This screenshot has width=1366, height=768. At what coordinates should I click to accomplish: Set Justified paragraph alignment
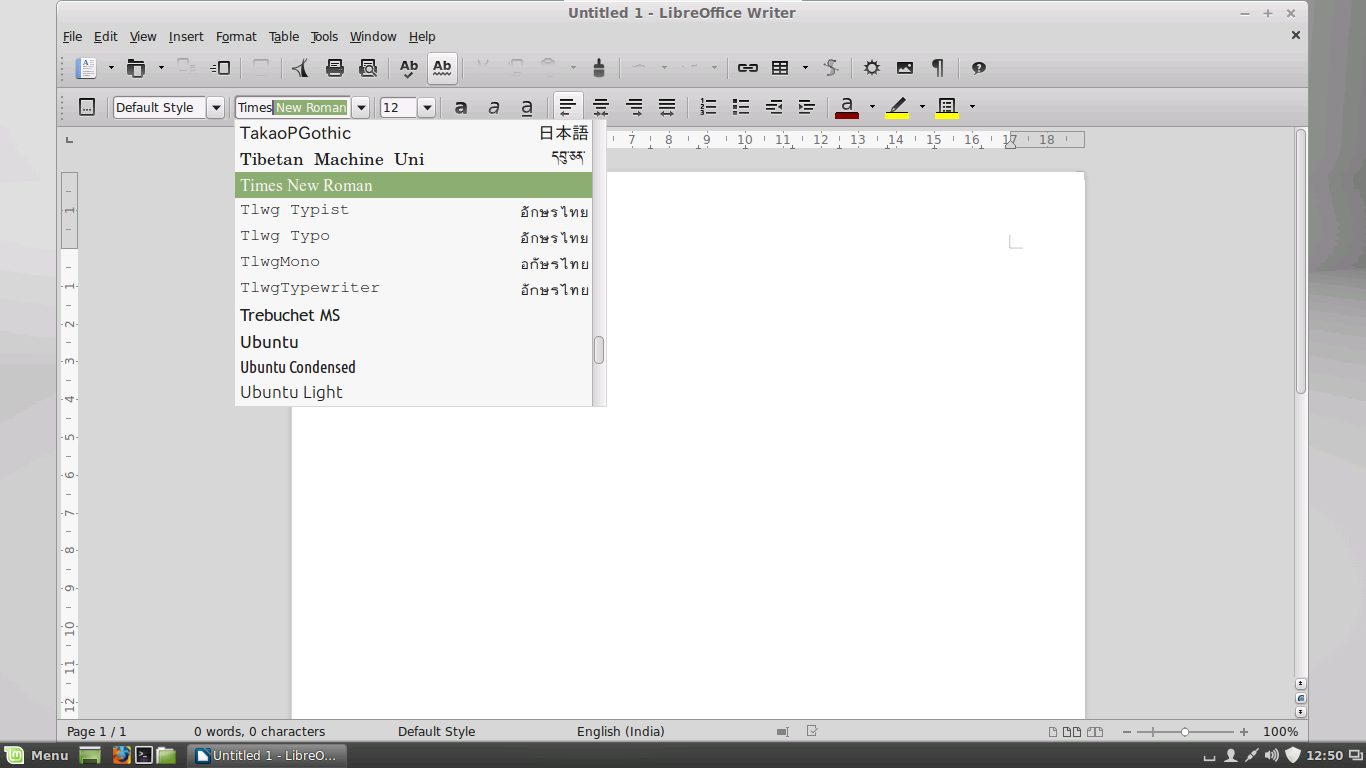click(667, 107)
